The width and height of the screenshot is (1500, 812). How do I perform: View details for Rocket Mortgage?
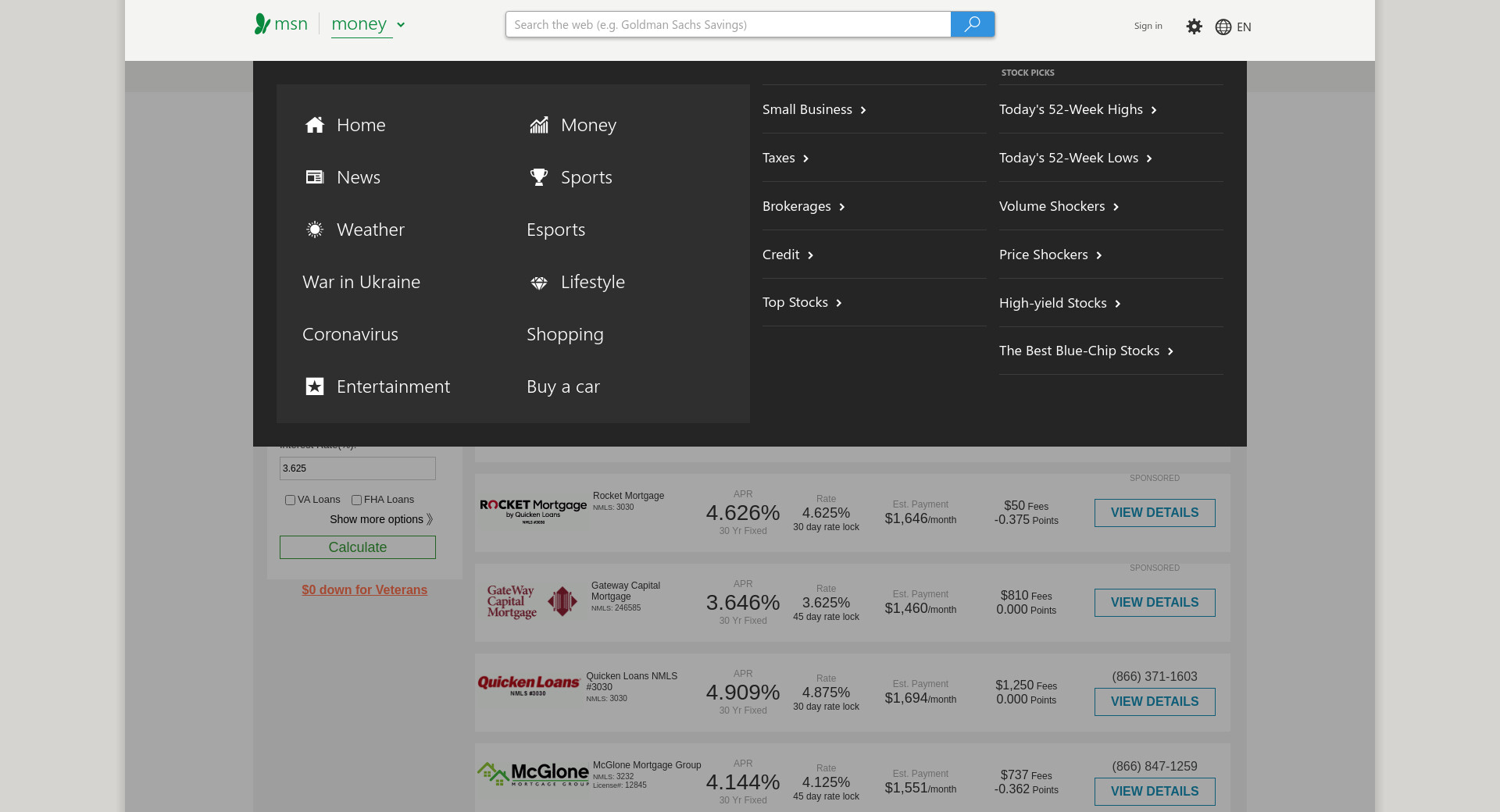[x=1154, y=513]
